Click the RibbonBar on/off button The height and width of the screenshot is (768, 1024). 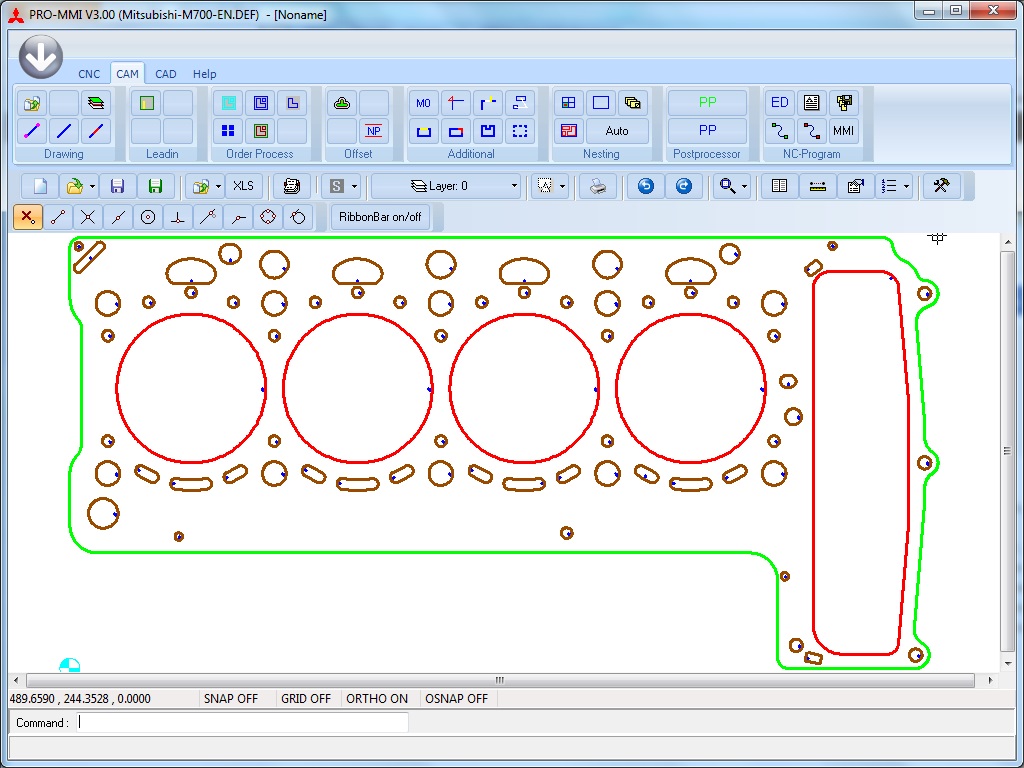[x=380, y=217]
